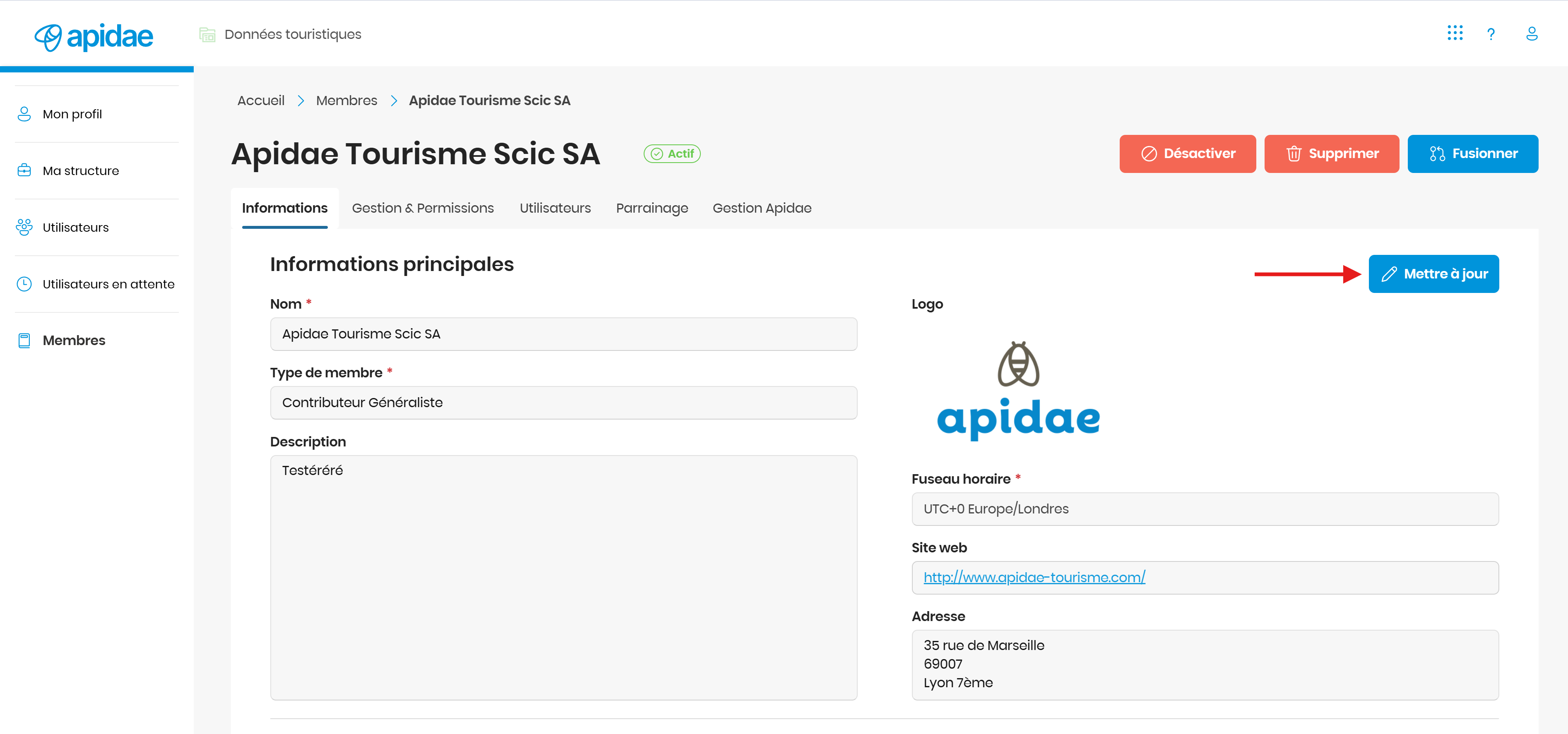Click the Données touristiques folder icon
This screenshot has width=1568, height=734.
pos(207,35)
